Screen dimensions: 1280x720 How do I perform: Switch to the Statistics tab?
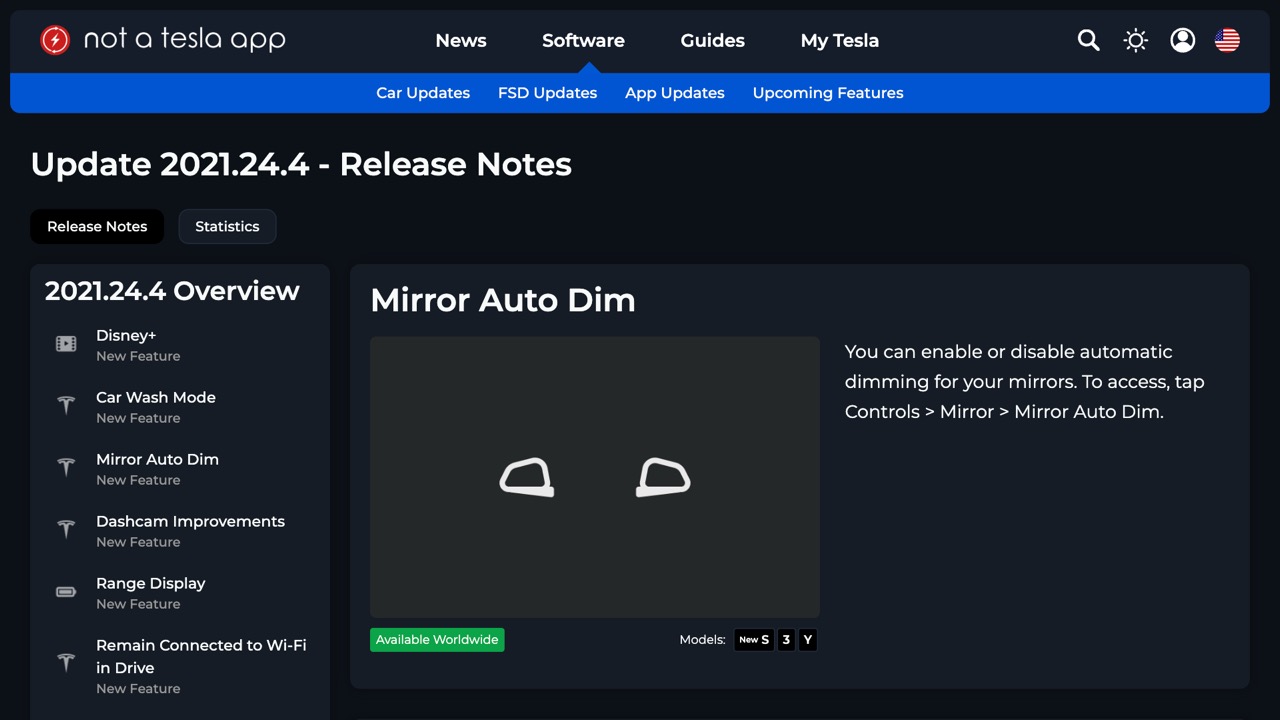227,226
